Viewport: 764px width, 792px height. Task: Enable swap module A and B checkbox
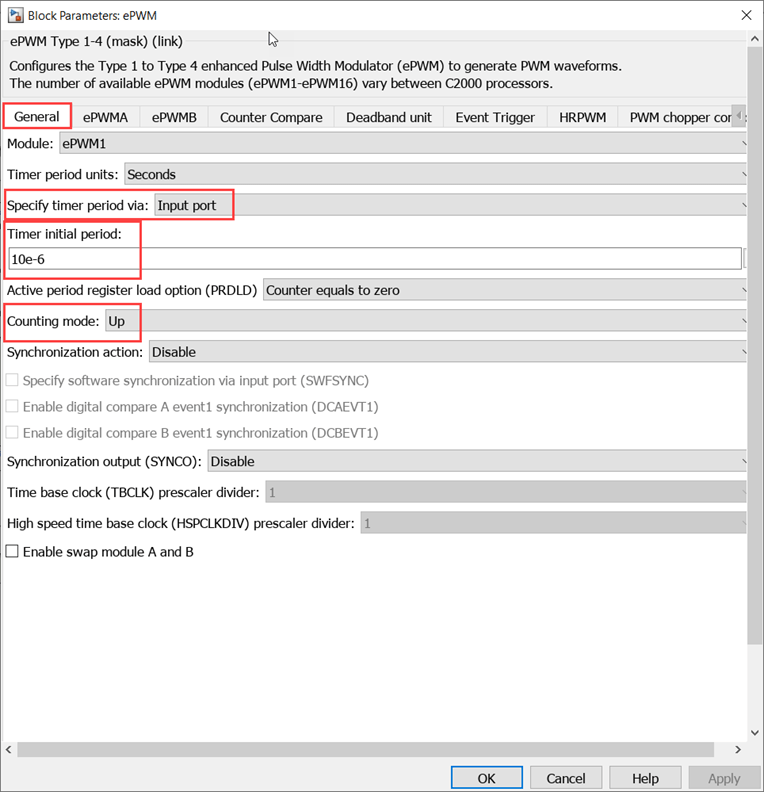(x=13, y=551)
